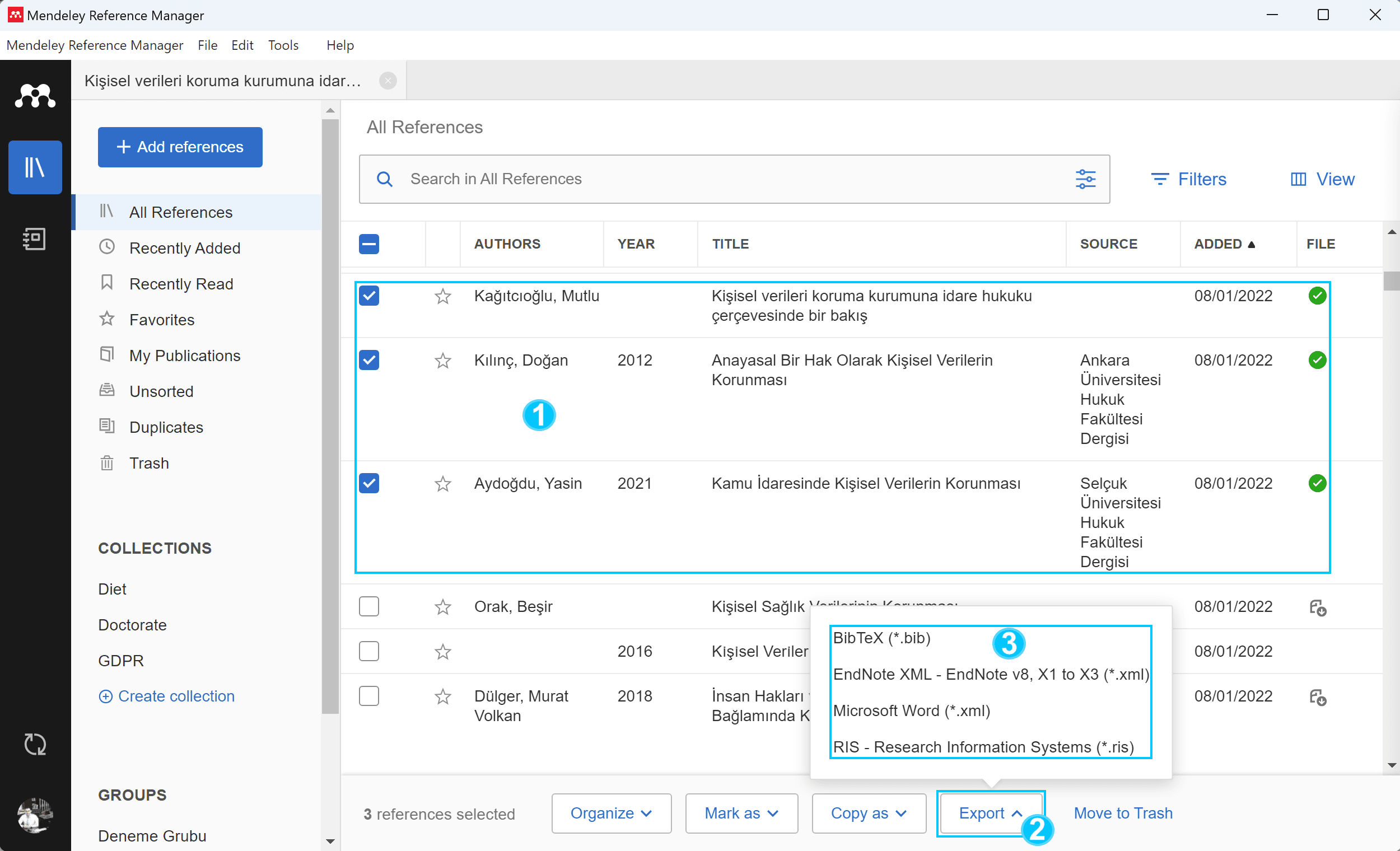This screenshot has width=1400, height=851.
Task: Open the Doctorate collection
Action: coord(132,625)
